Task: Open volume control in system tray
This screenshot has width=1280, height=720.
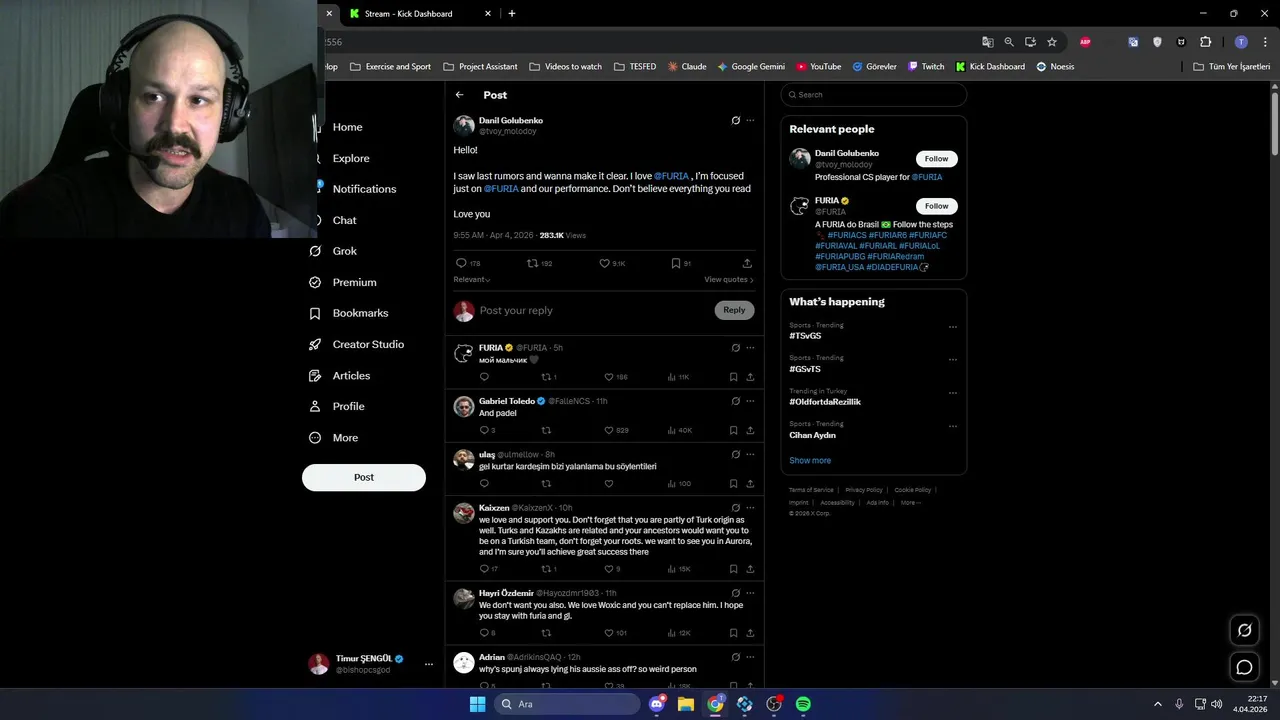Action: pyautogui.click(x=1216, y=704)
